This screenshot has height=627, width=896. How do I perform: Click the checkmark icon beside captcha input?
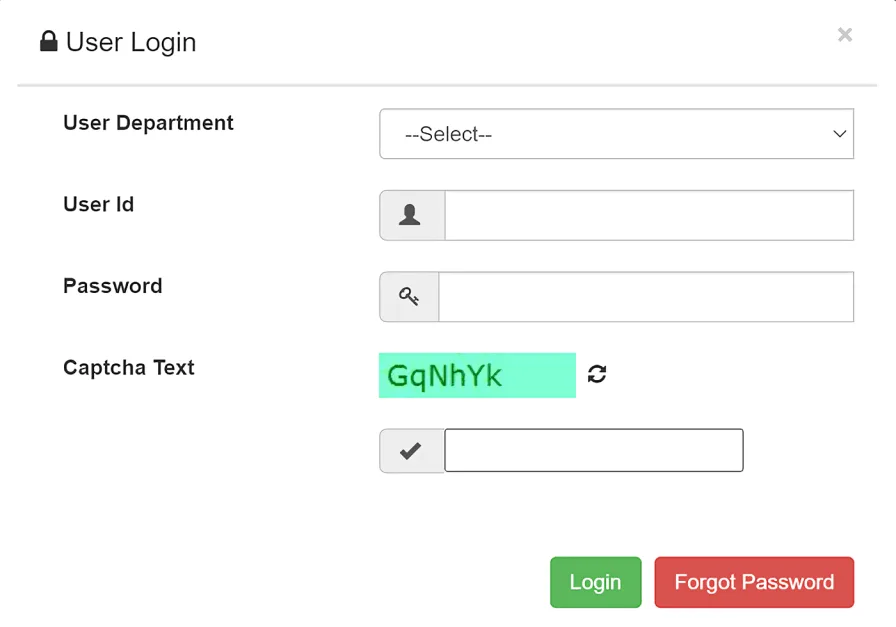tap(411, 450)
